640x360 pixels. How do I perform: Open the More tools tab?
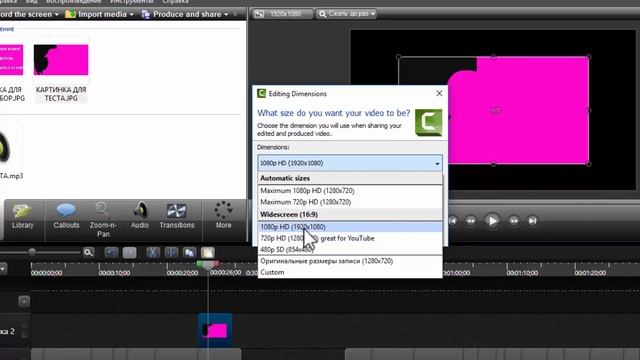click(x=223, y=216)
